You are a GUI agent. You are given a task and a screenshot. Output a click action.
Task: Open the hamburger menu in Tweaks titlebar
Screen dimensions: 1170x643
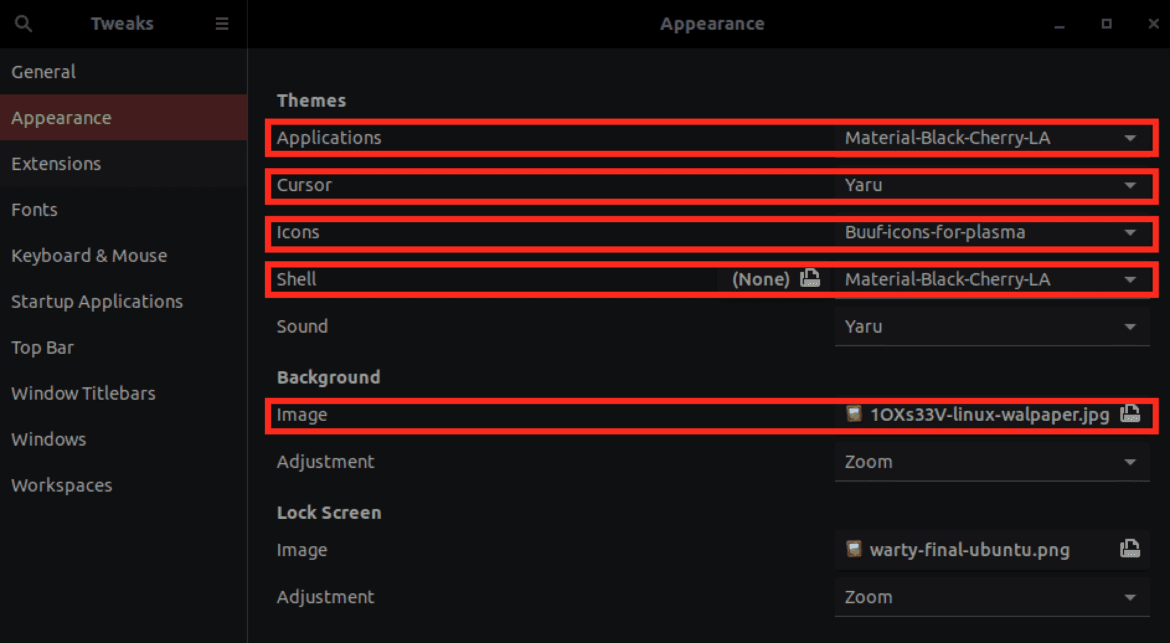[x=221, y=23]
